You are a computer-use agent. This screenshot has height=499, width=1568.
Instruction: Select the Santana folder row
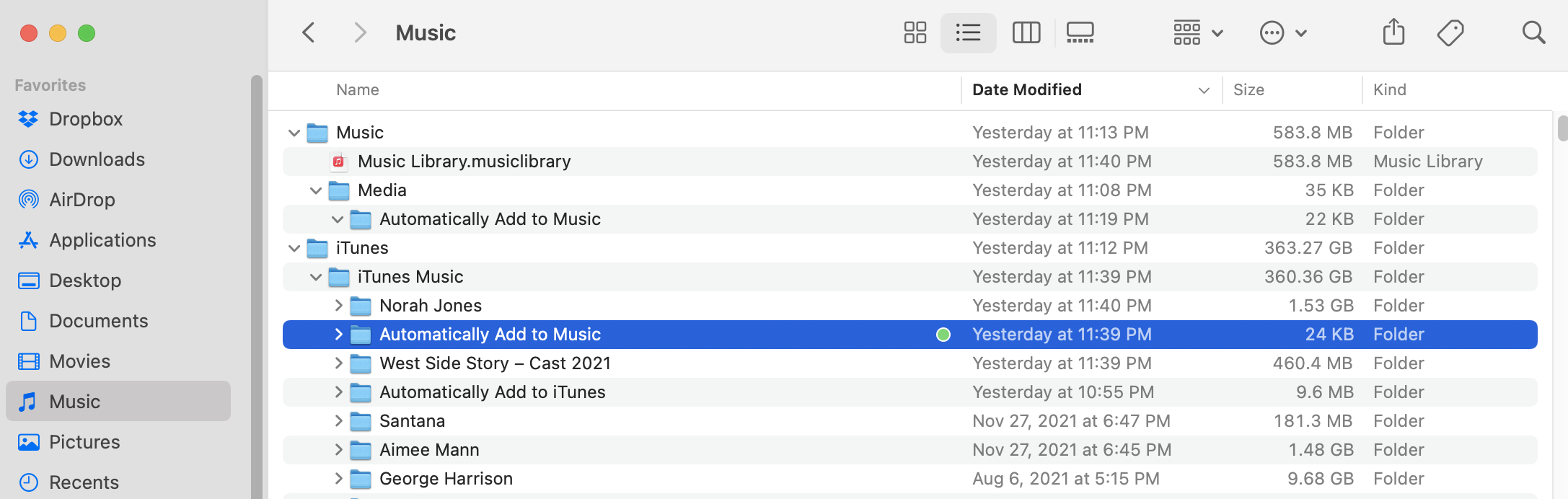(x=412, y=421)
